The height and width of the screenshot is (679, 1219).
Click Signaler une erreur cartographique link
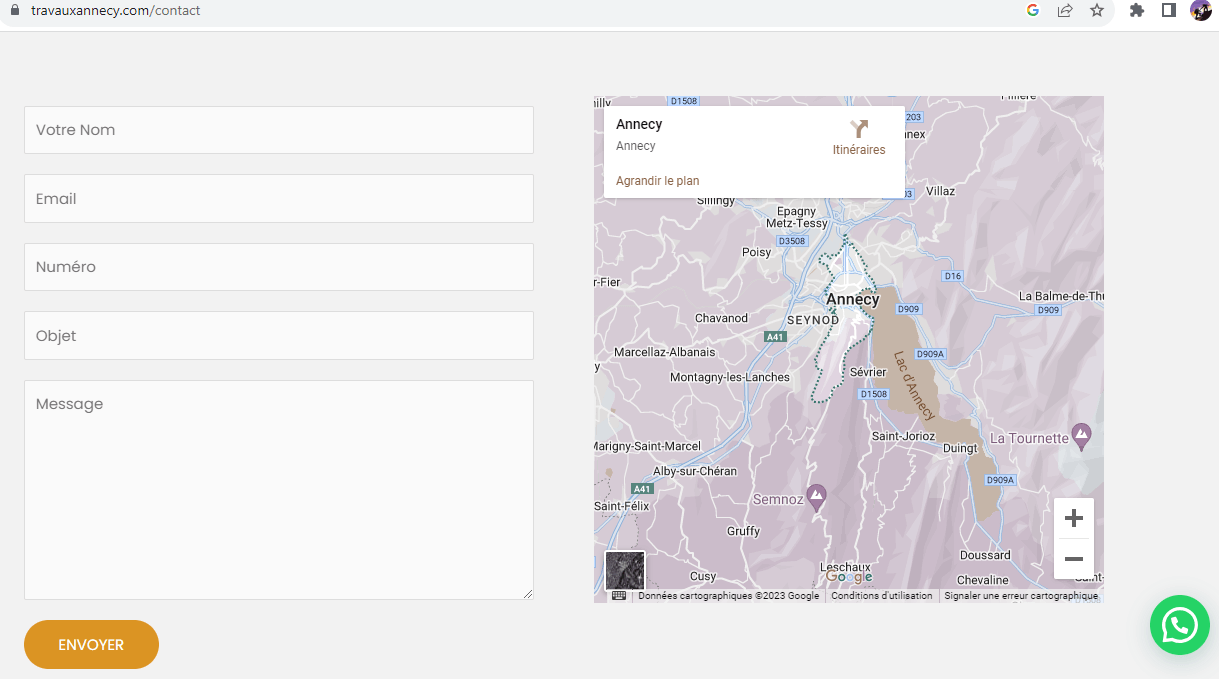pos(1021,596)
